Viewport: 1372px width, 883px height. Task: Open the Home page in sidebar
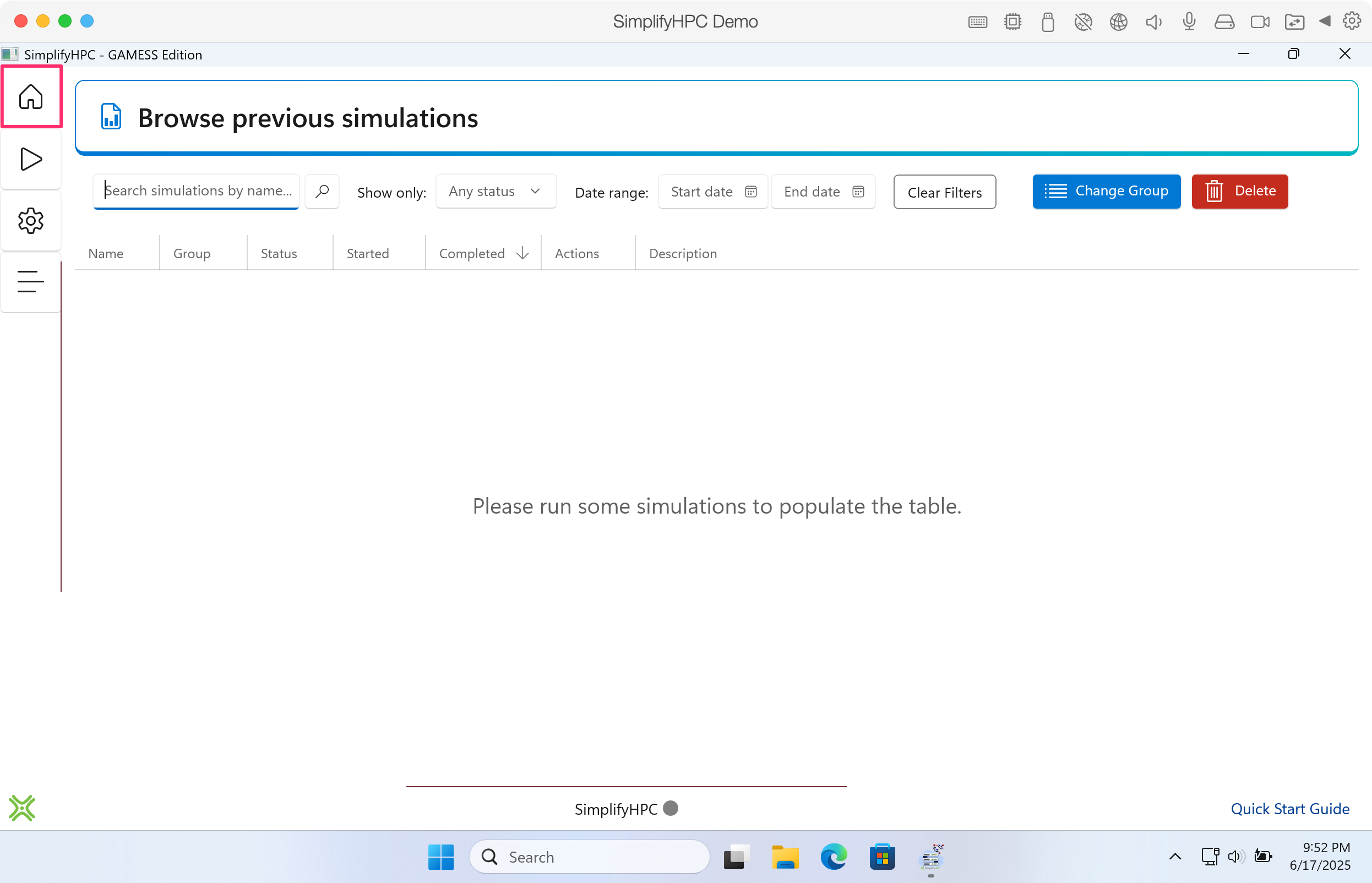click(x=31, y=96)
